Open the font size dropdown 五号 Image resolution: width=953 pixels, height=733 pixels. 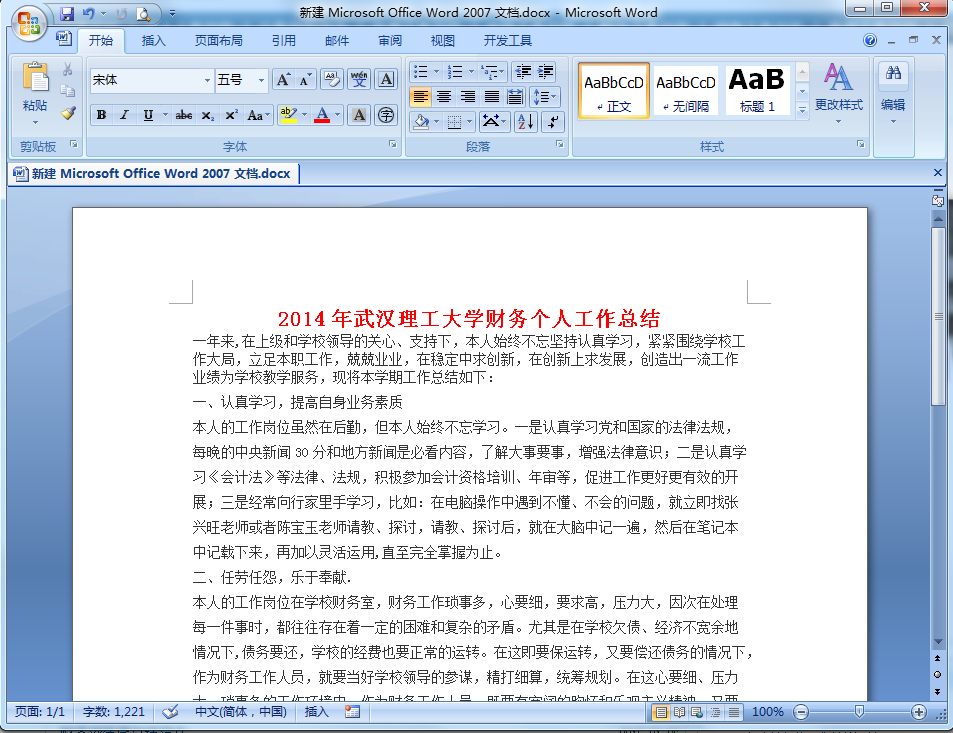(261, 80)
